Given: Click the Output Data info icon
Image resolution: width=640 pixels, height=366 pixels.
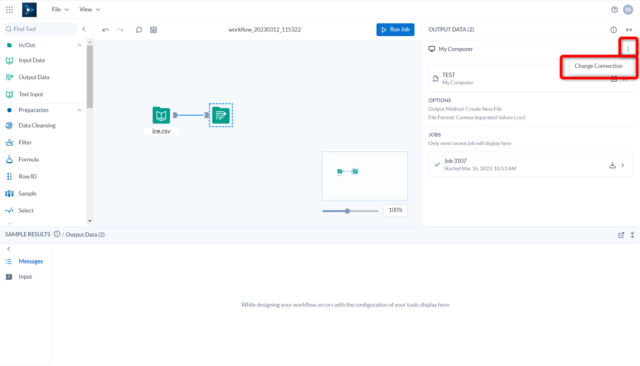Looking at the screenshot, I should 613,30.
